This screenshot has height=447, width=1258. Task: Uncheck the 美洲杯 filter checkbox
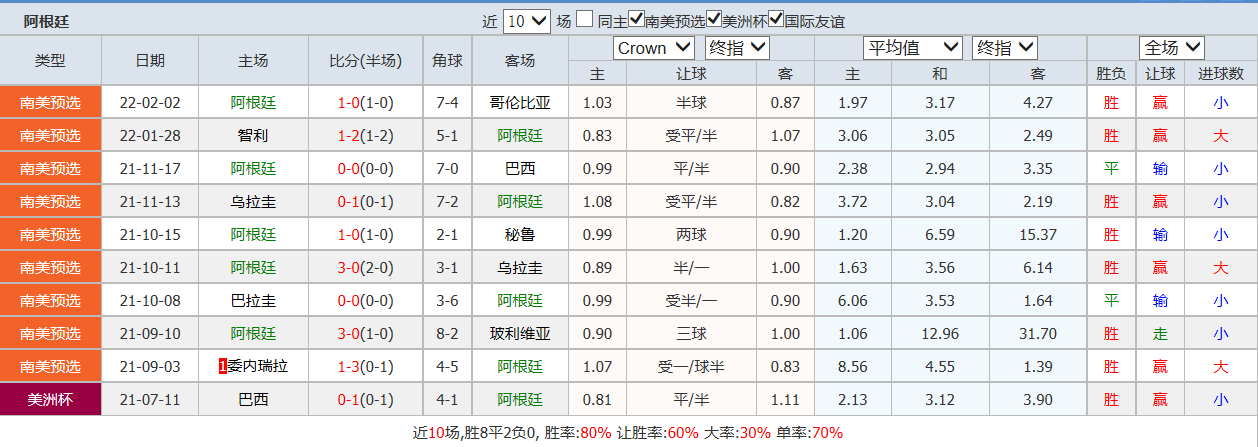(x=713, y=19)
